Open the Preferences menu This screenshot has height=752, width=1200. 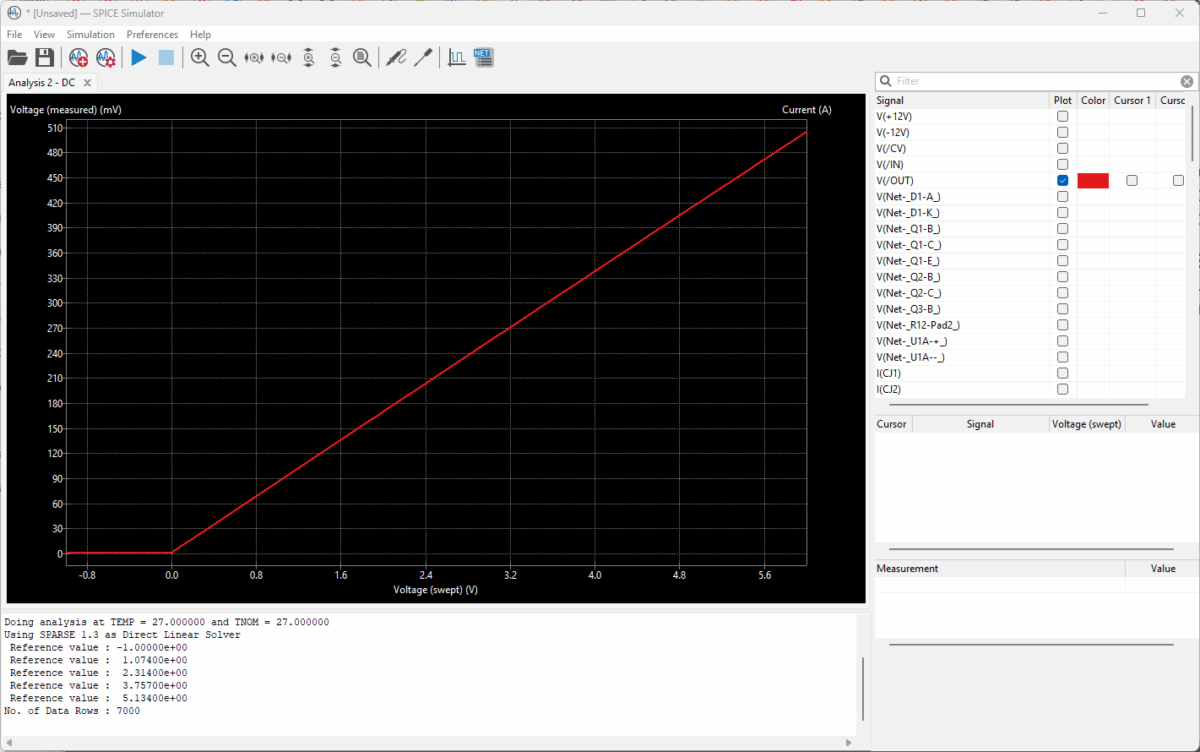[x=152, y=34]
